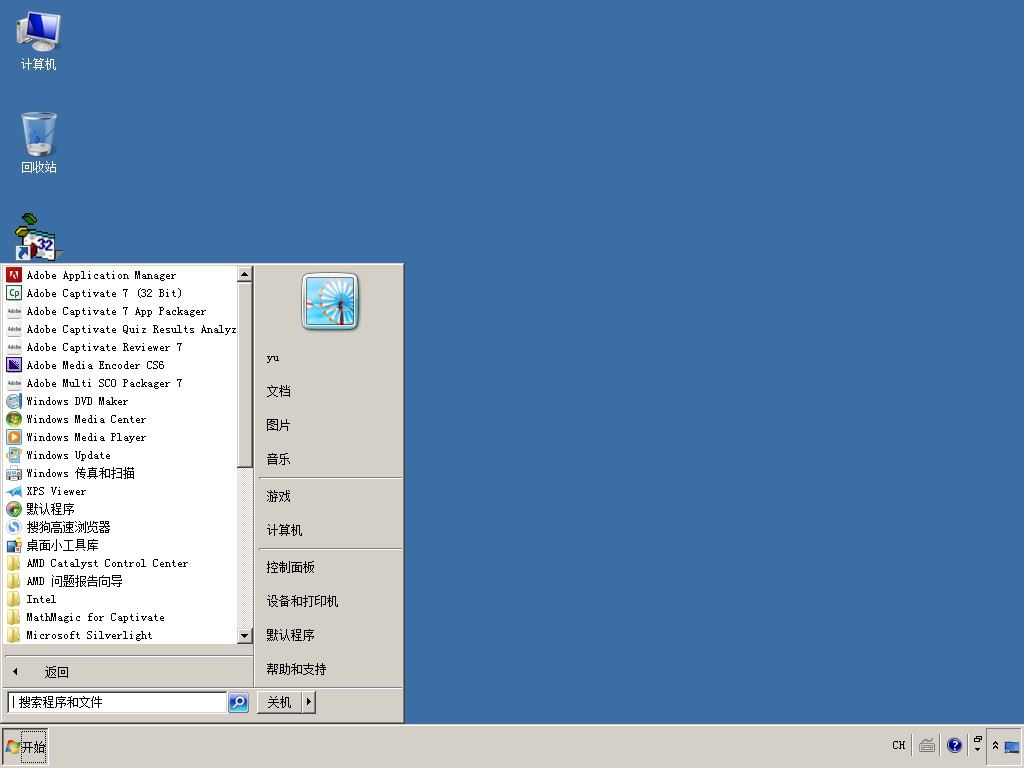
Task: Open 控制面板
Action: tap(291, 568)
